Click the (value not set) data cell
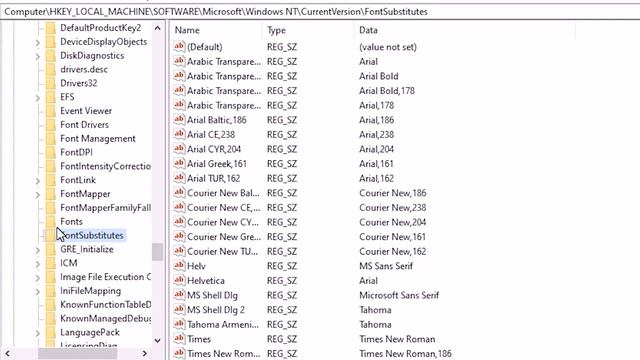The height and width of the screenshot is (360, 640). point(388,47)
